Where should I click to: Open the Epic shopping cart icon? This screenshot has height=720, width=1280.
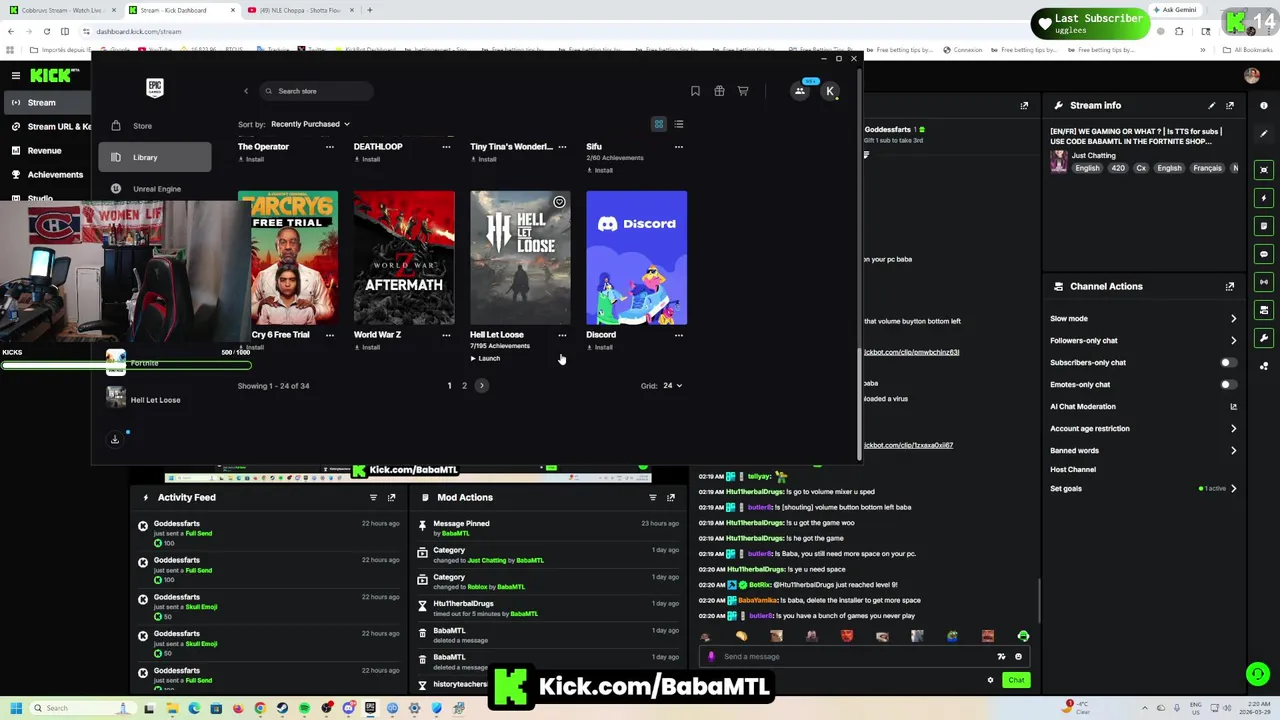click(743, 91)
